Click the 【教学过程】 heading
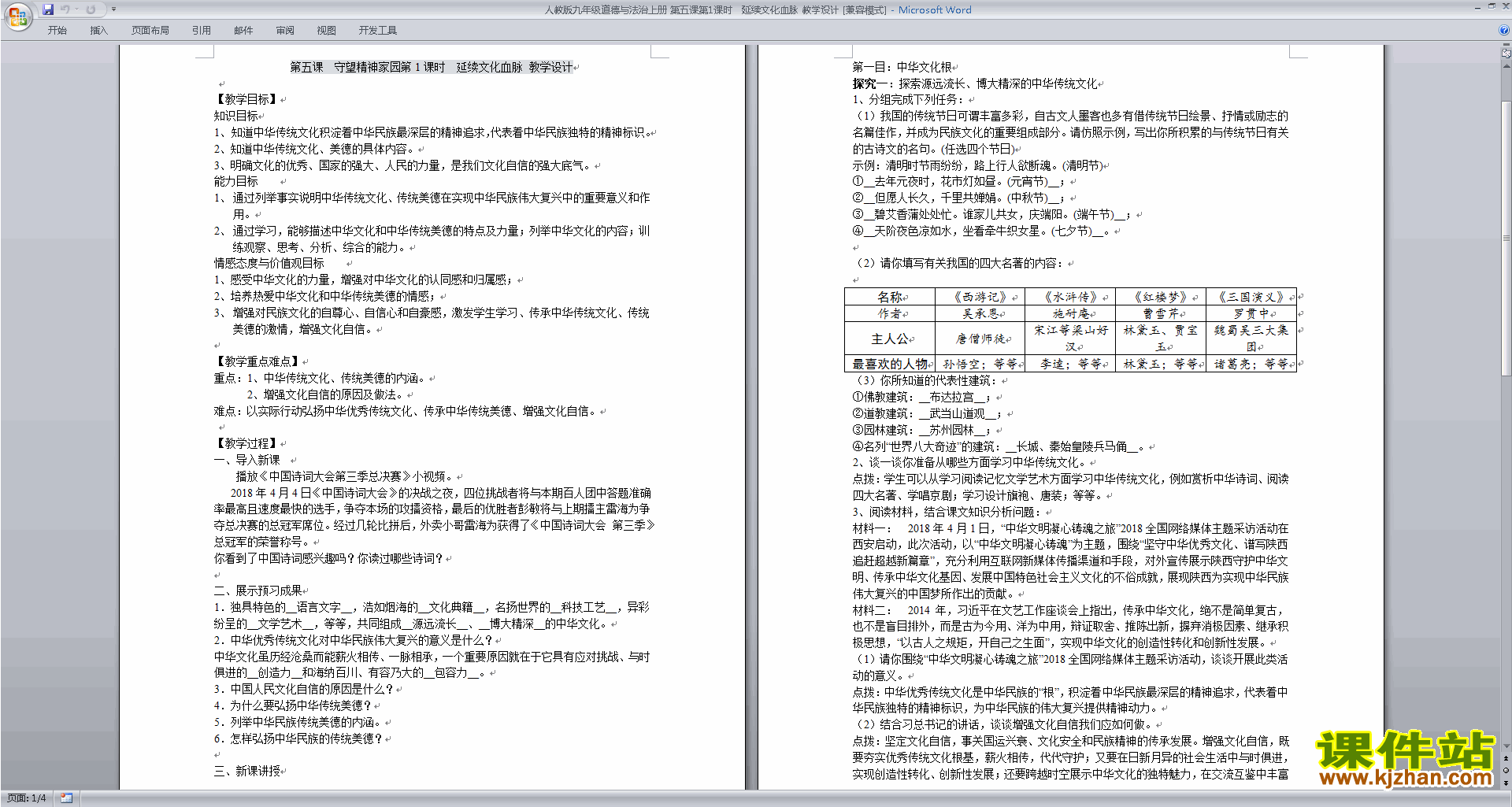Screen dimensions: 1512x807 246,444
